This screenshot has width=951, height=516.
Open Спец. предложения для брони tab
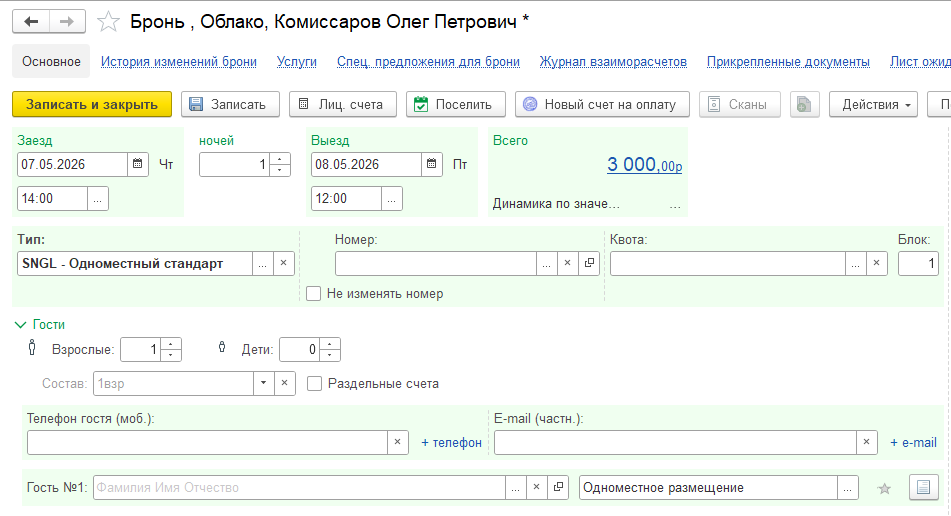(428, 62)
